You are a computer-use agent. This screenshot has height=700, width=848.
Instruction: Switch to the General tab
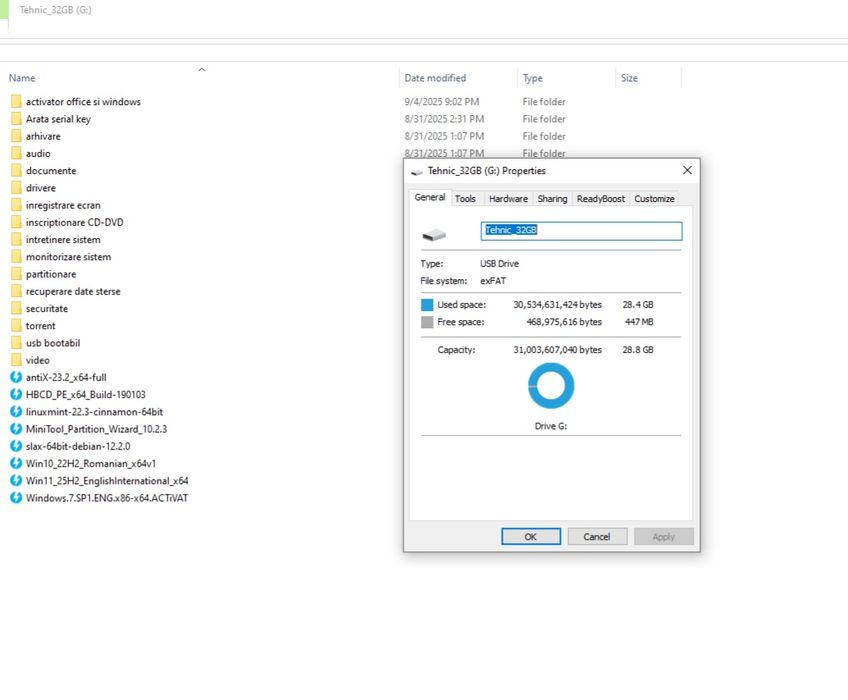coord(430,197)
